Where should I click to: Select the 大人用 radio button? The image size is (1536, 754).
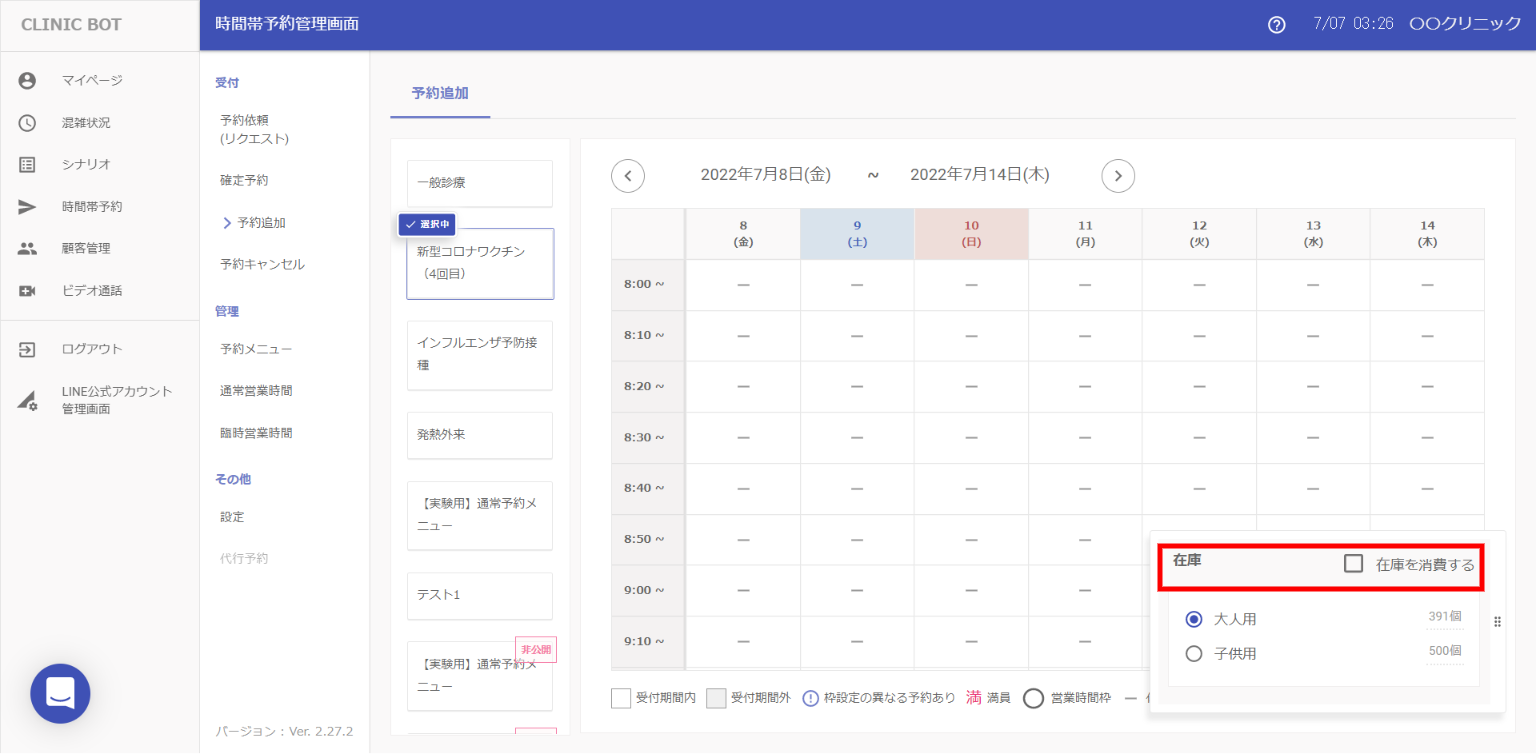coord(1193,619)
